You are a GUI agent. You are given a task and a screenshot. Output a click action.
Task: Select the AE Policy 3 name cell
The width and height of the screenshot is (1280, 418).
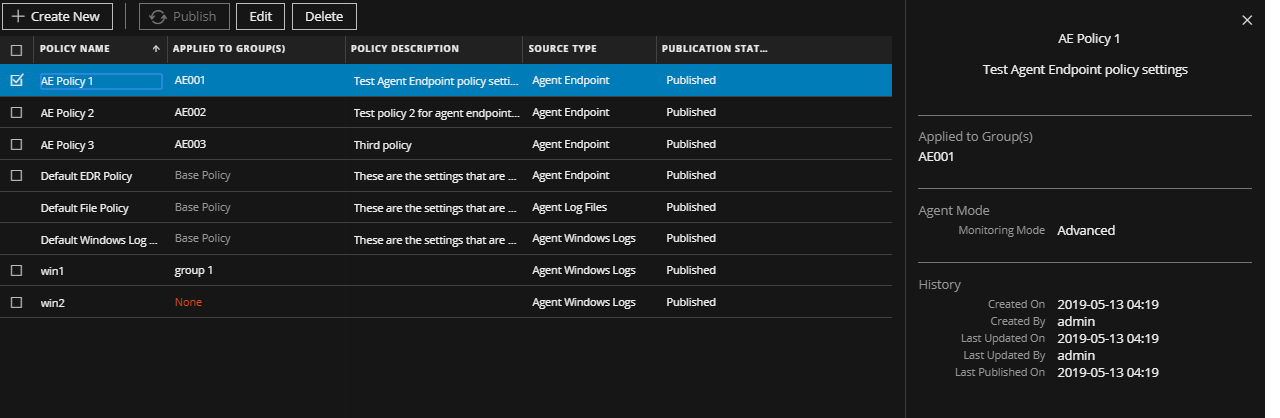pyautogui.click(x=67, y=145)
